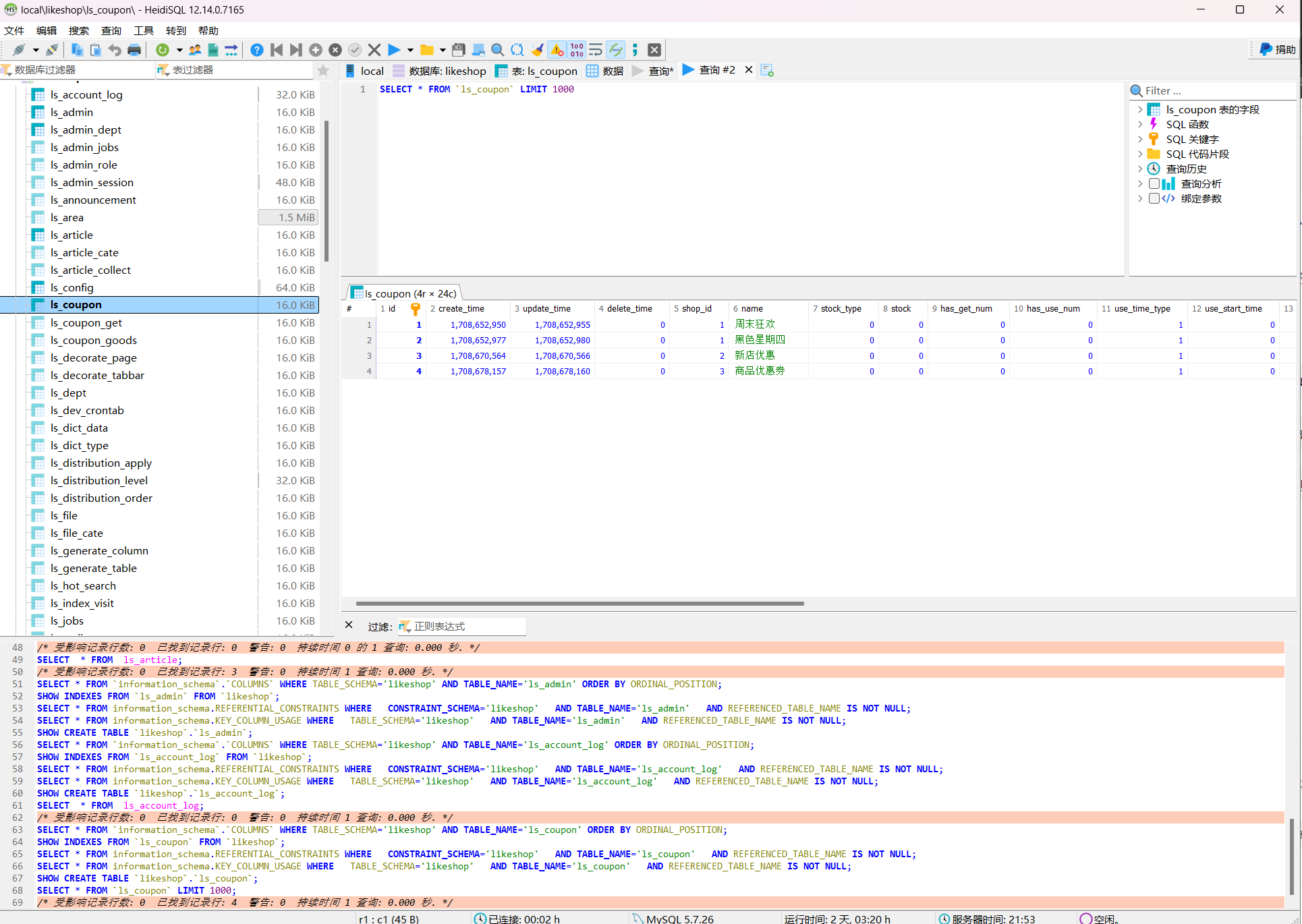Click the favorites star icon

[x=323, y=70]
